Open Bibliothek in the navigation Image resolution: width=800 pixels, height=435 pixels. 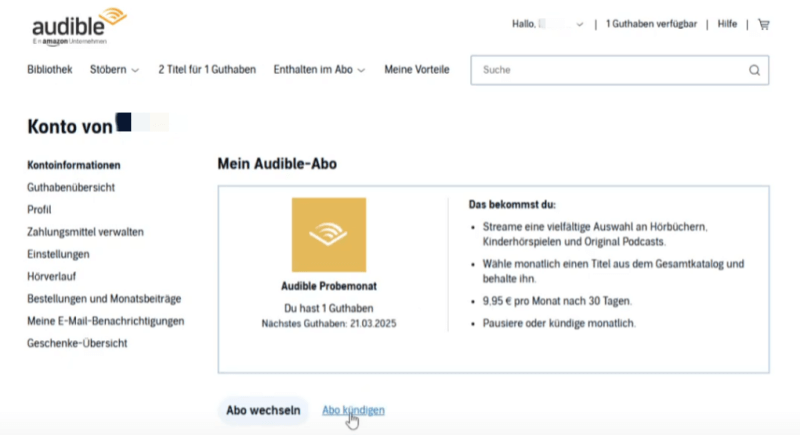50,70
